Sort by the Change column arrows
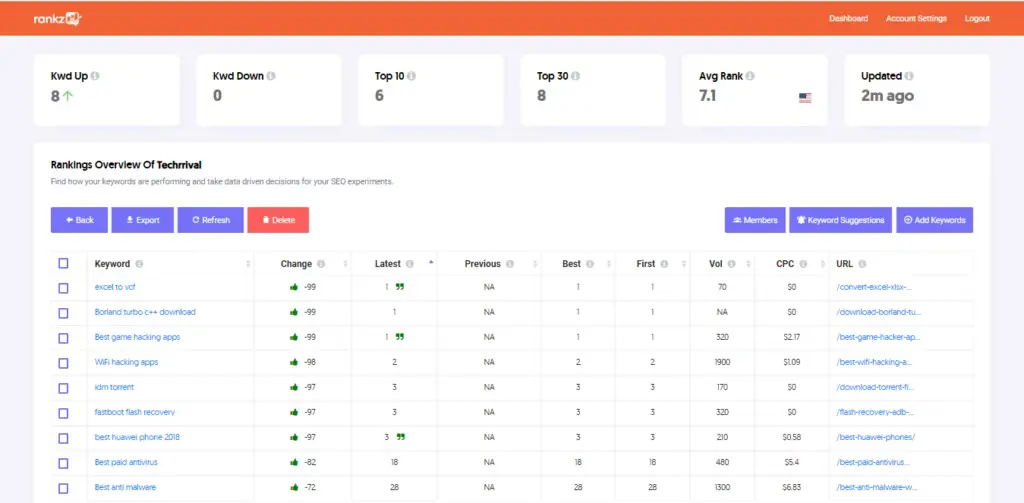1024x503 pixels. click(x=345, y=264)
